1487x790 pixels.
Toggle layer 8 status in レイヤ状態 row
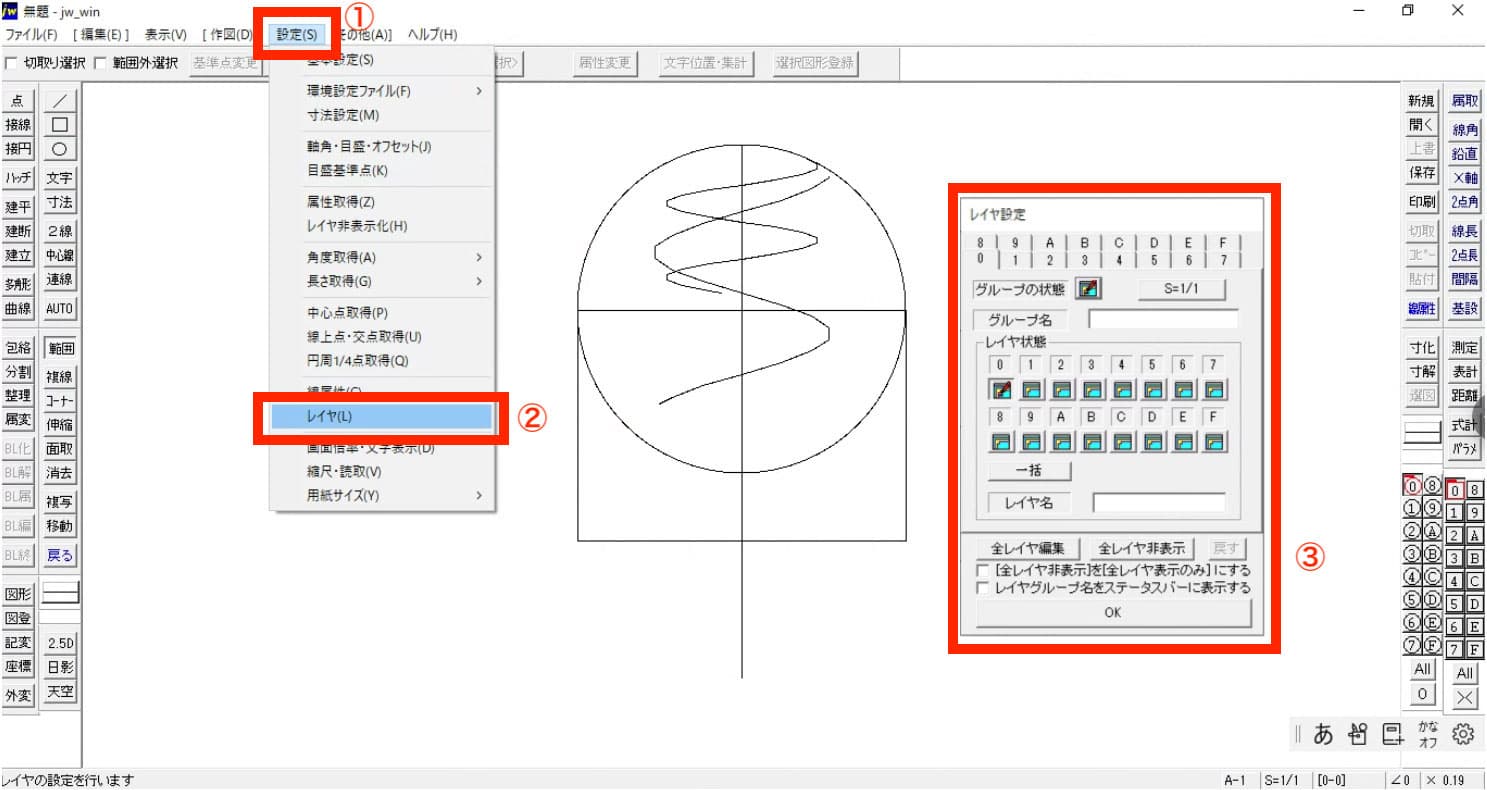[1001, 441]
